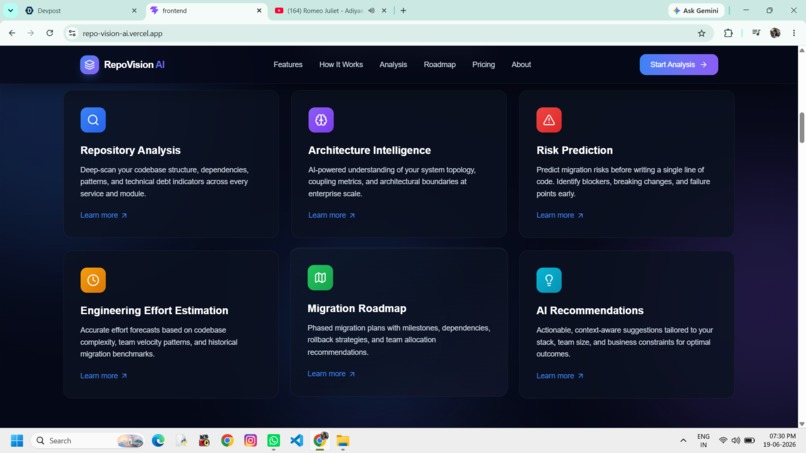Image resolution: width=806 pixels, height=453 pixels.
Task: Click the RepoVision AI logo icon
Action: tap(89, 65)
